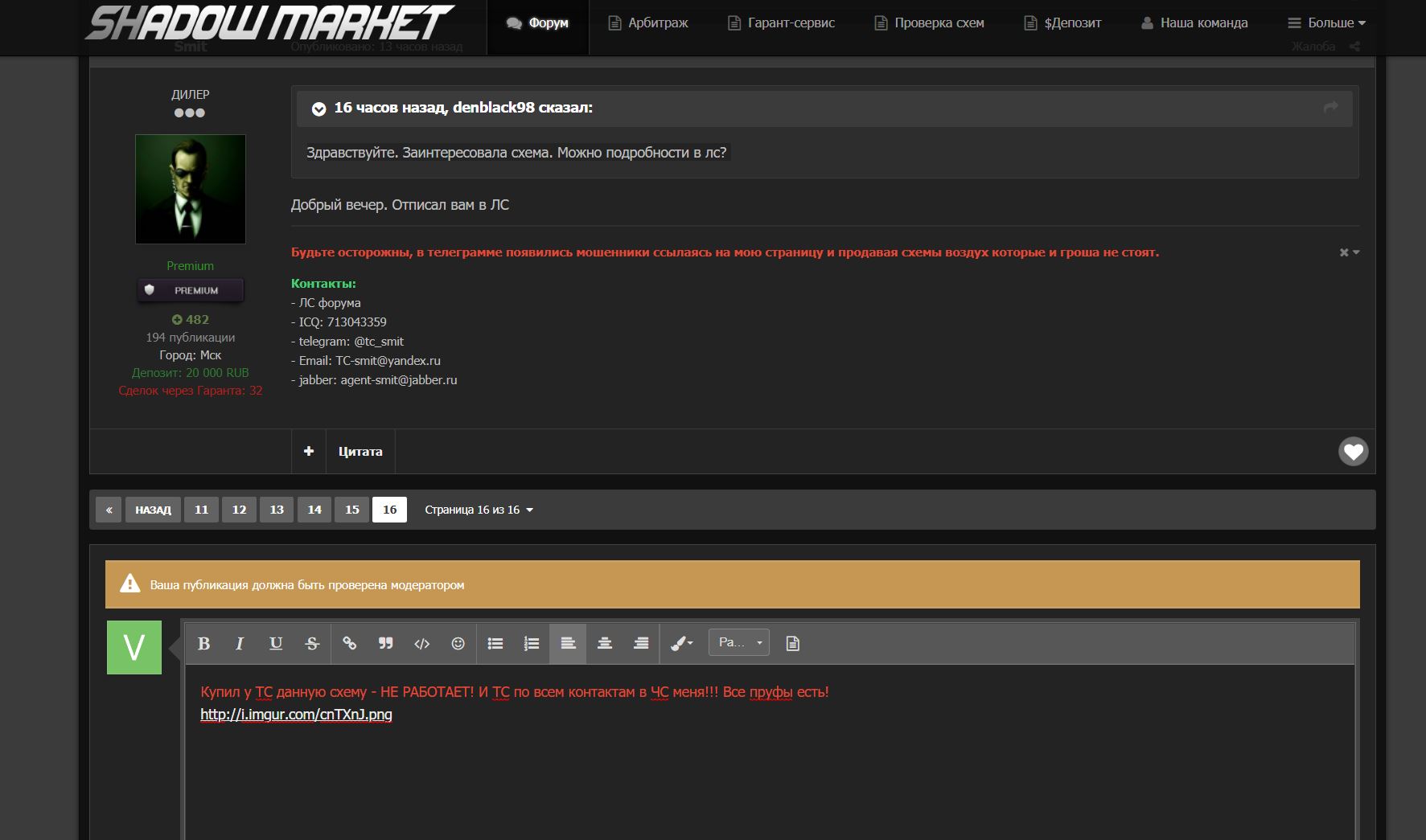Open the Проверка схем menu item
Screen dimensions: 1426x840
929,23
